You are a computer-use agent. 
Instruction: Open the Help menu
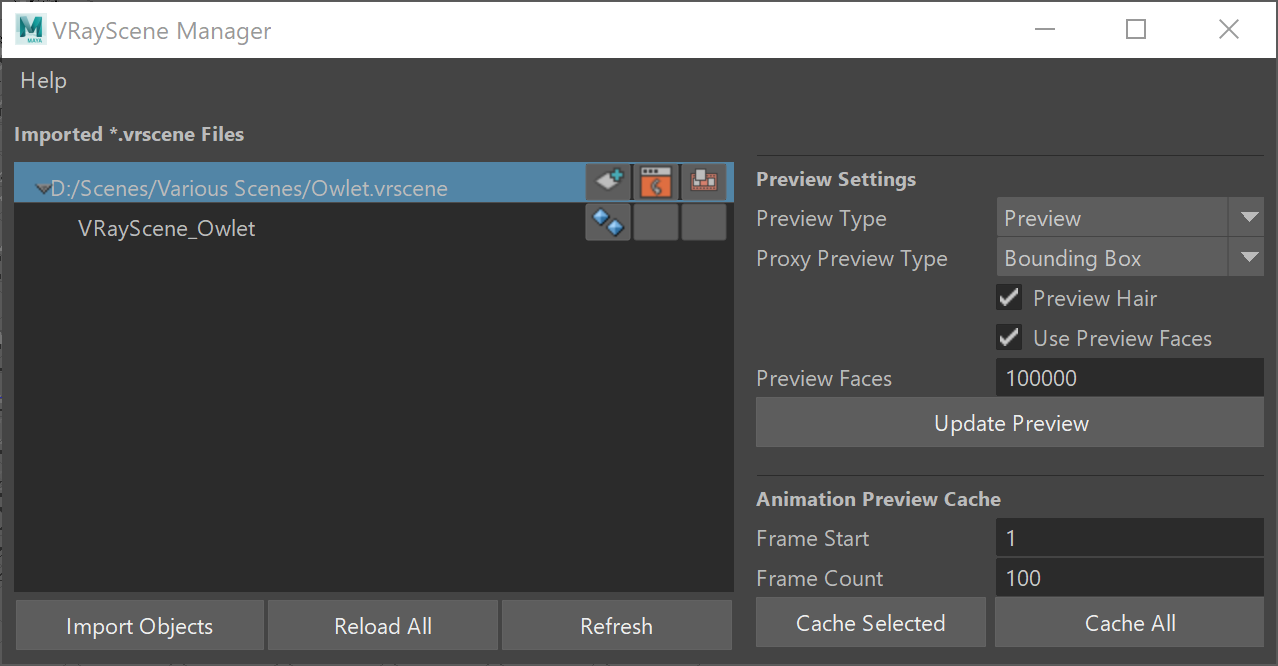[x=43, y=81]
